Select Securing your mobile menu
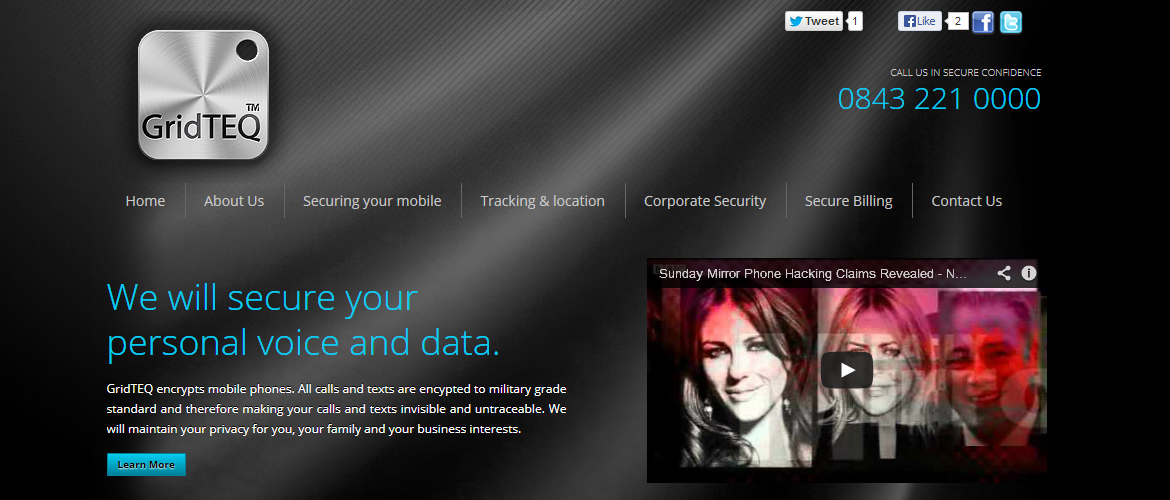 (372, 201)
